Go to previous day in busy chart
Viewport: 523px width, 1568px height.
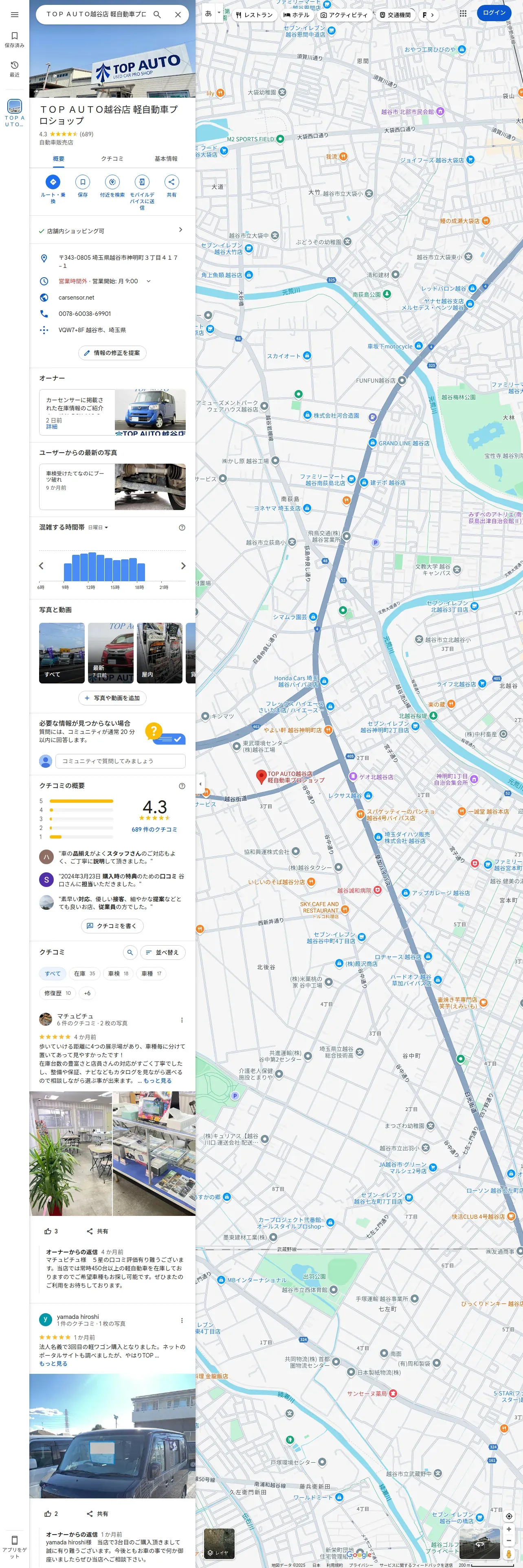42,566
